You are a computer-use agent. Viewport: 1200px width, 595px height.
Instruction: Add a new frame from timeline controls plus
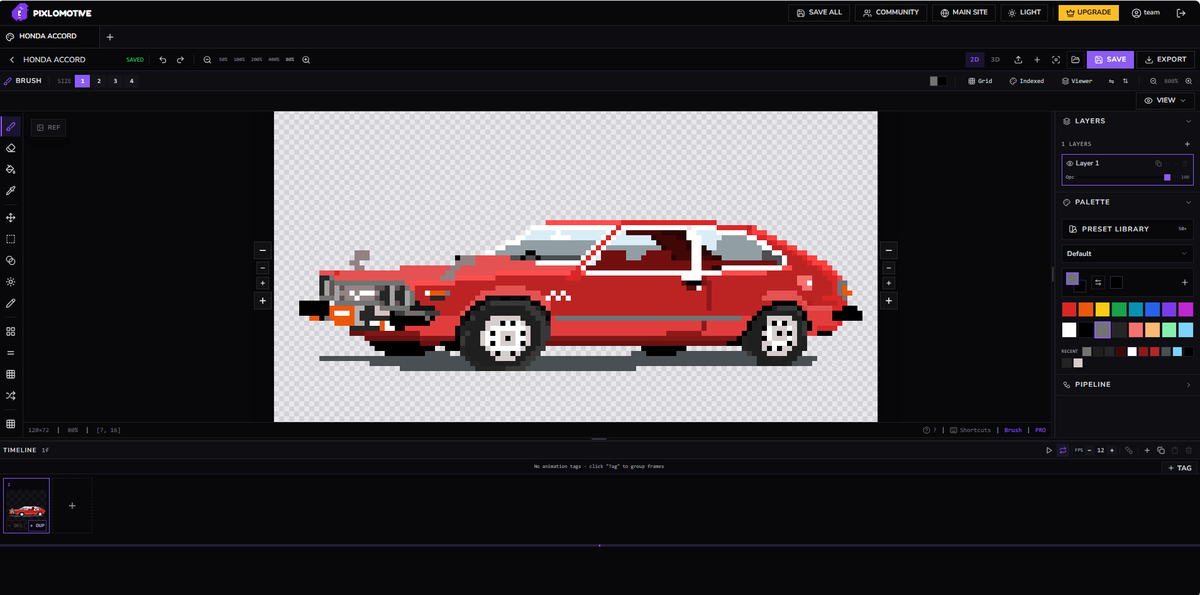click(x=1147, y=451)
